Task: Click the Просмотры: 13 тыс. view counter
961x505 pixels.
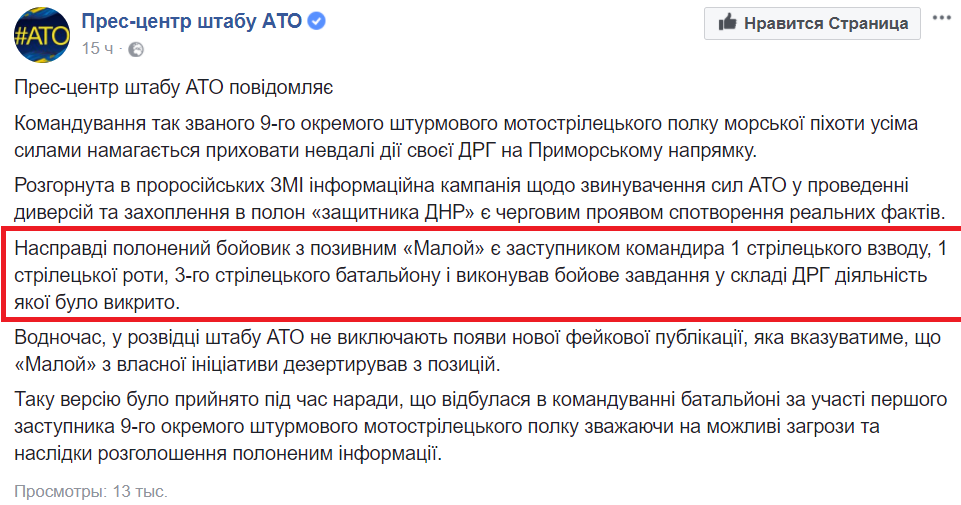Action: [91, 491]
